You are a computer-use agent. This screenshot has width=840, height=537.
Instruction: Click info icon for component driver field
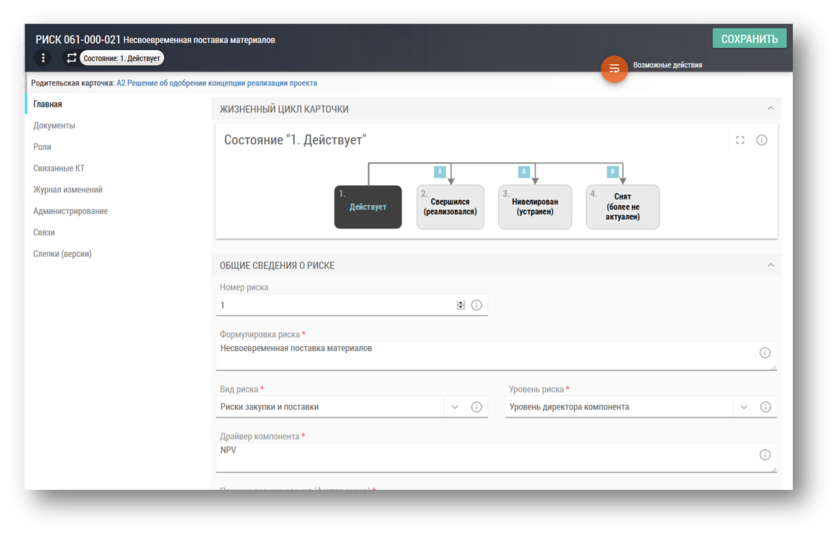pos(765,455)
